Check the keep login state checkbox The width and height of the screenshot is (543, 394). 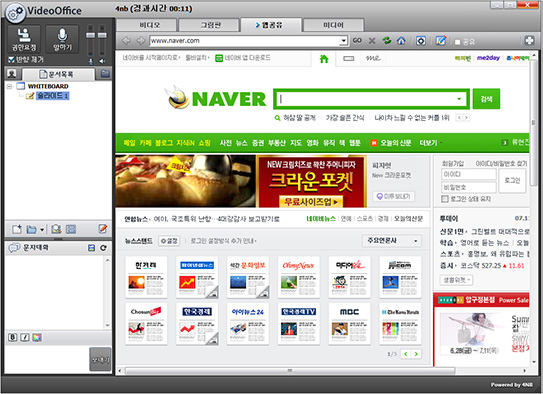pyautogui.click(x=445, y=199)
